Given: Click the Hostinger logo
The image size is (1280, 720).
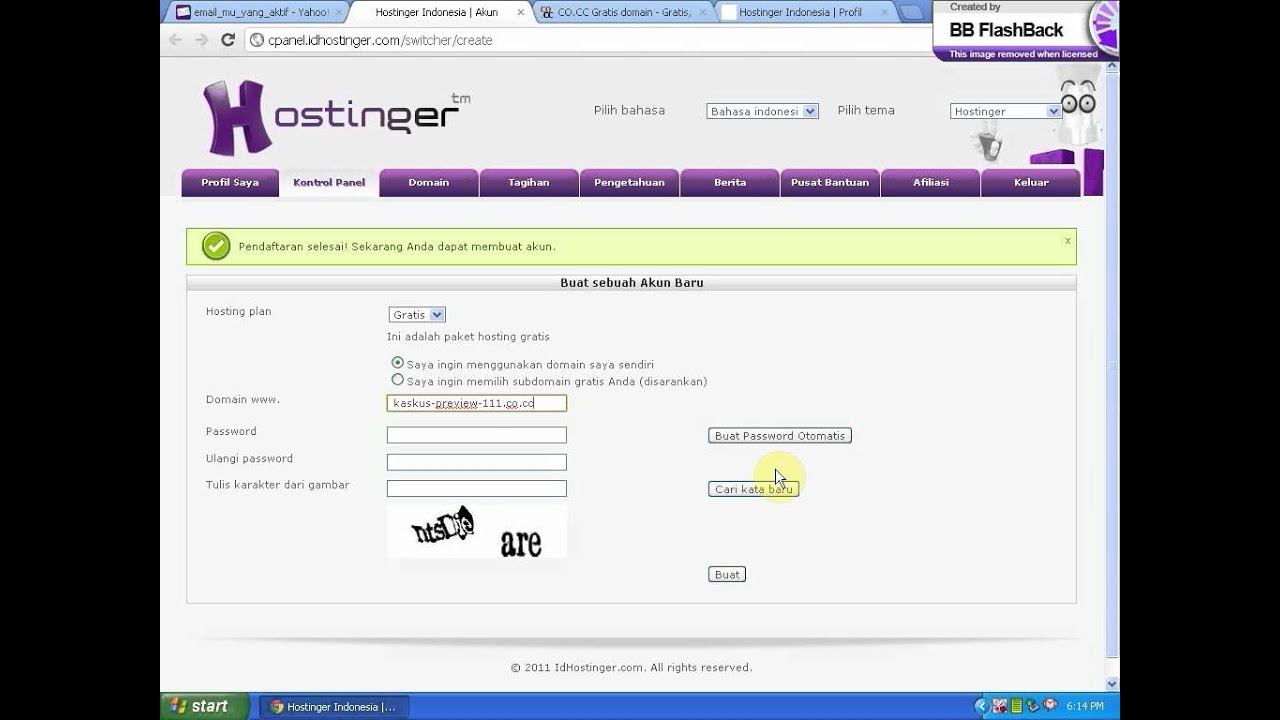Looking at the screenshot, I should tap(335, 116).
